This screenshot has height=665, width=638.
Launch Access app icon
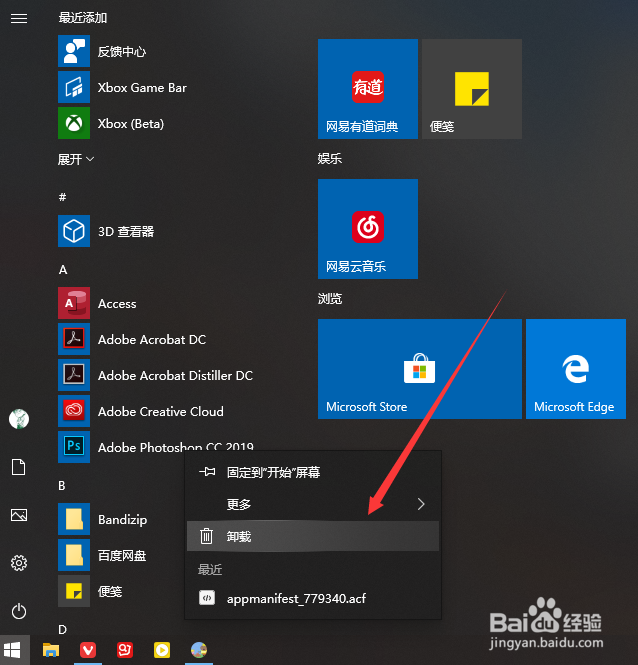[x=74, y=303]
